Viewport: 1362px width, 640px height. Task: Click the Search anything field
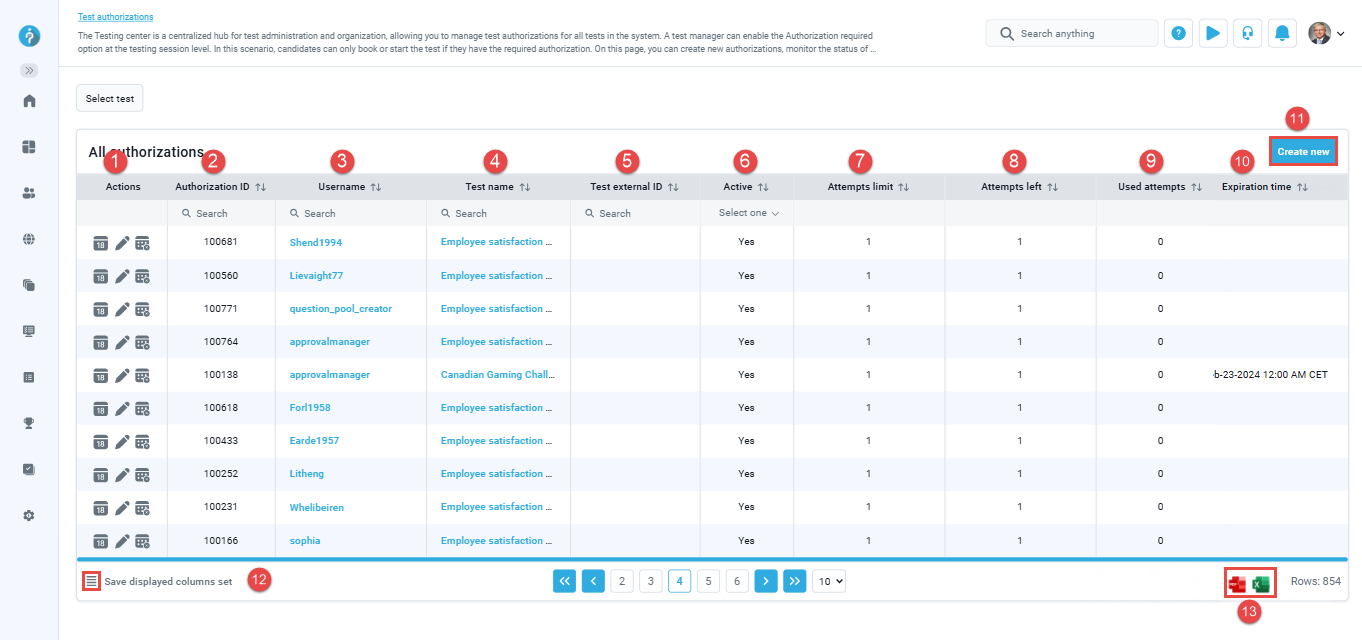pos(1072,33)
